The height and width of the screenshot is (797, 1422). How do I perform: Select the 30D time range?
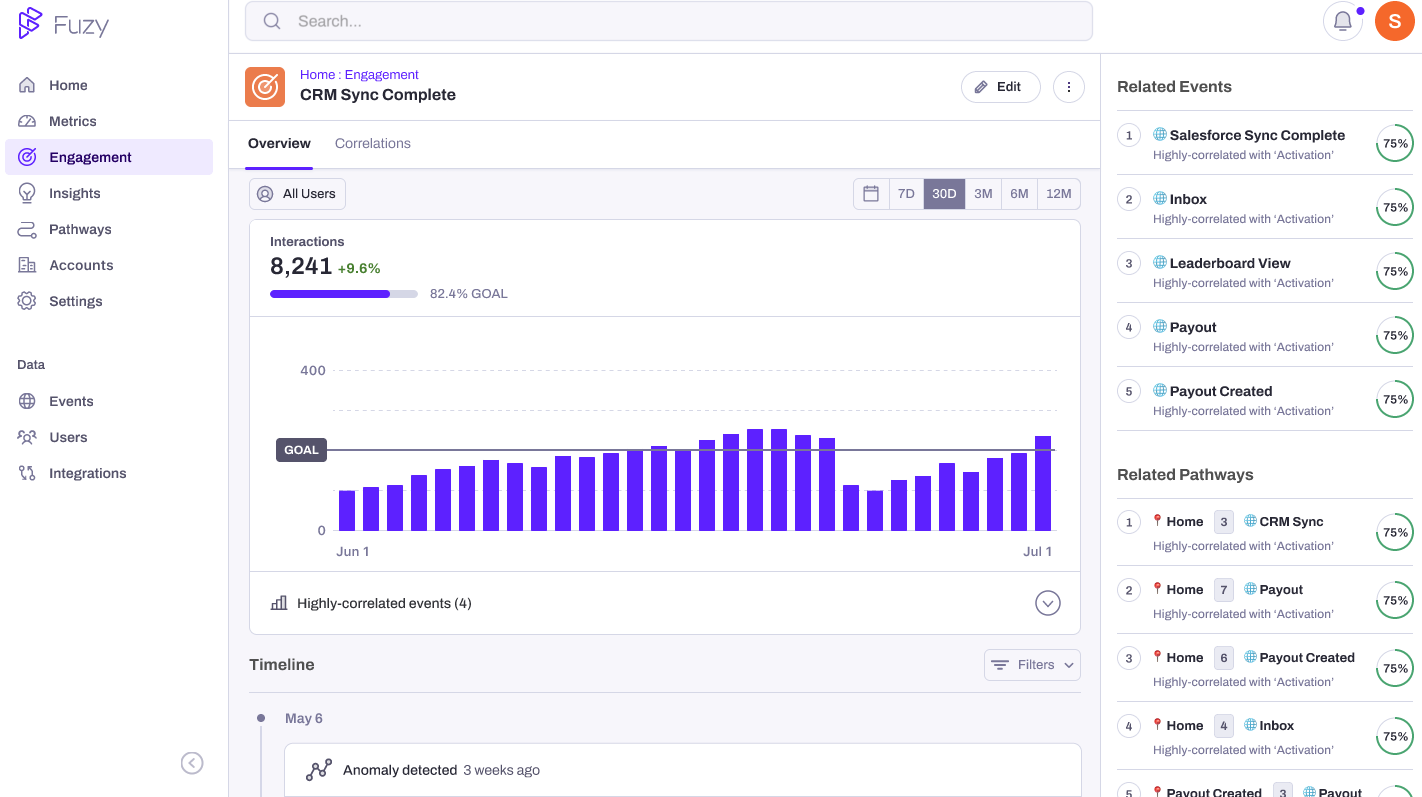click(944, 194)
